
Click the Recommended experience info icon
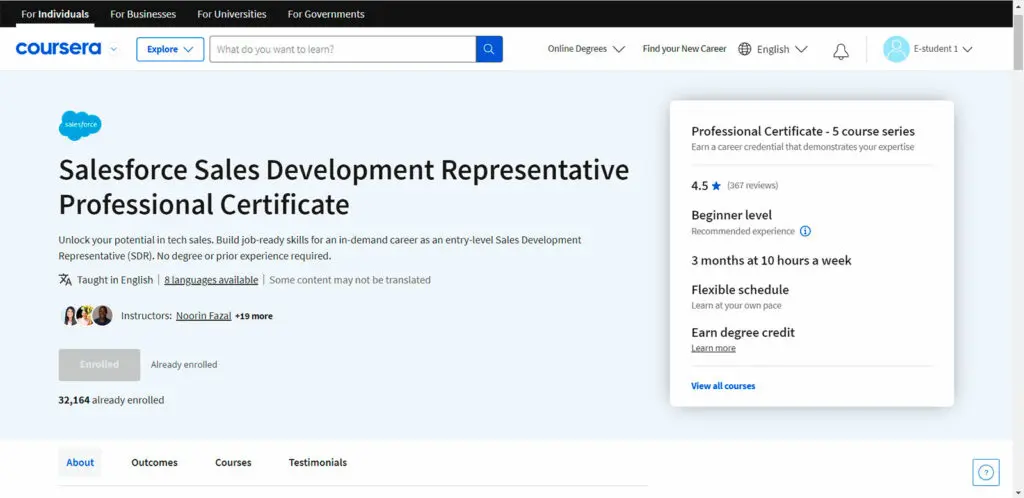point(805,231)
